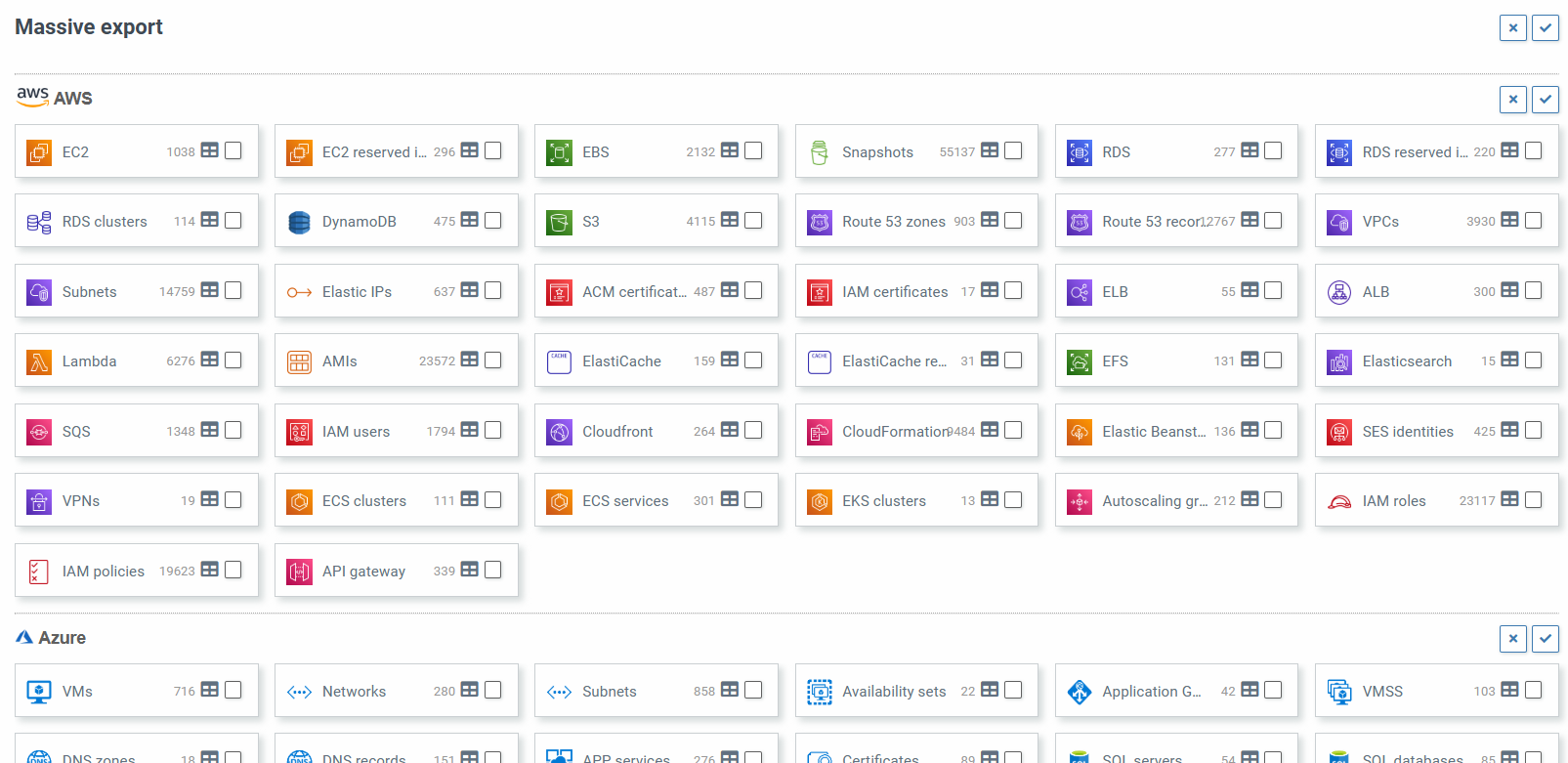
Task: Click the API gateway icon
Action: [299, 572]
